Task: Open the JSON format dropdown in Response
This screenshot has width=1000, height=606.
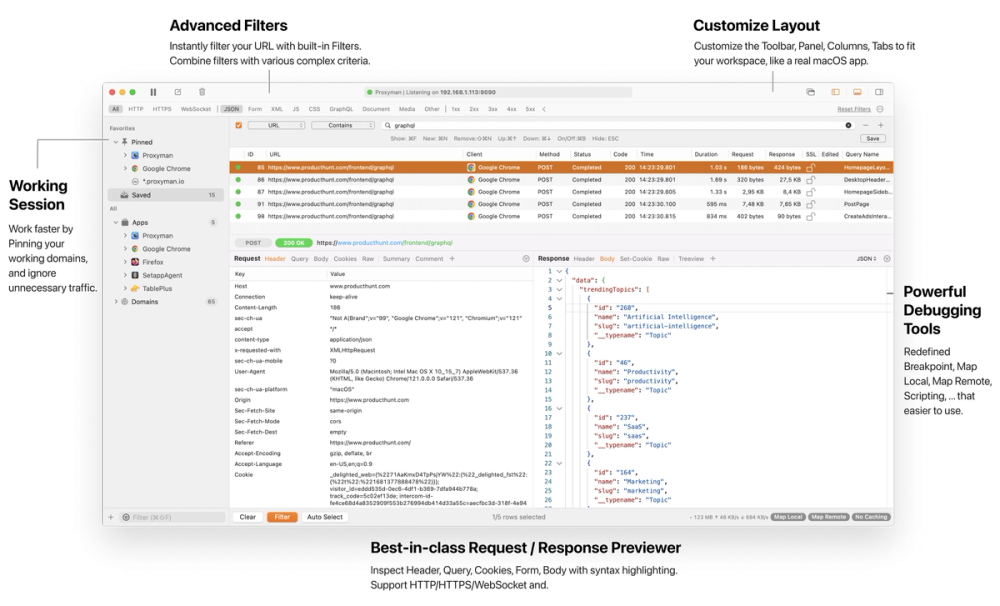Action: tap(866, 258)
